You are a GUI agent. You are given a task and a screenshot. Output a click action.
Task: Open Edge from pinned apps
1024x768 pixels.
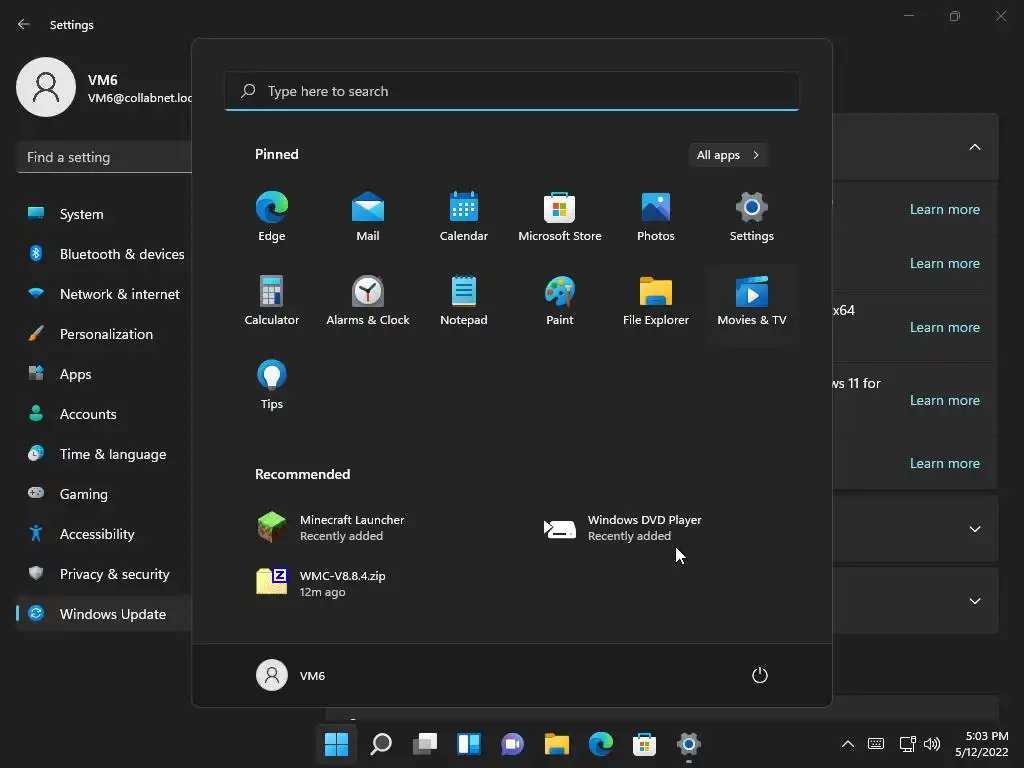(272, 217)
